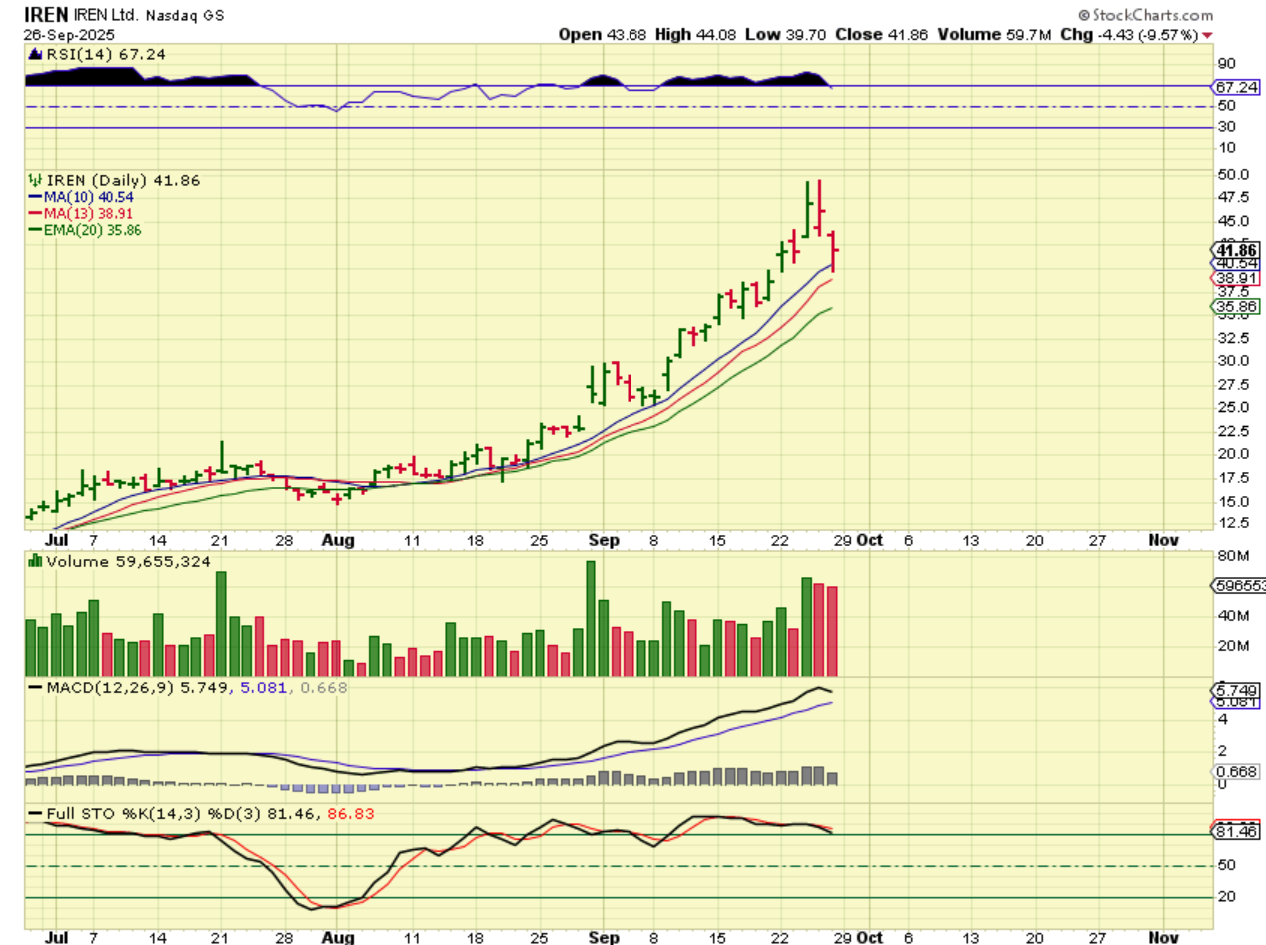Viewport: 1266px width, 945px height.
Task: Click the Nasdaq GS exchange label
Action: pos(183,16)
